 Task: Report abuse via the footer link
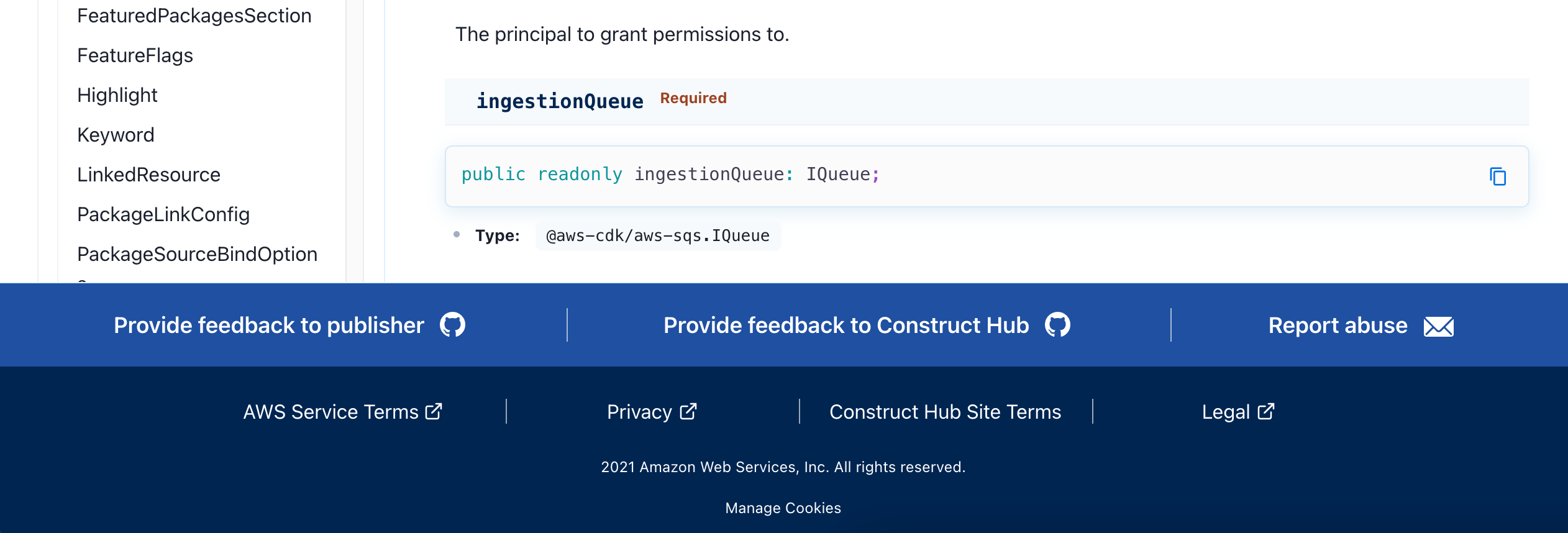1337,326
